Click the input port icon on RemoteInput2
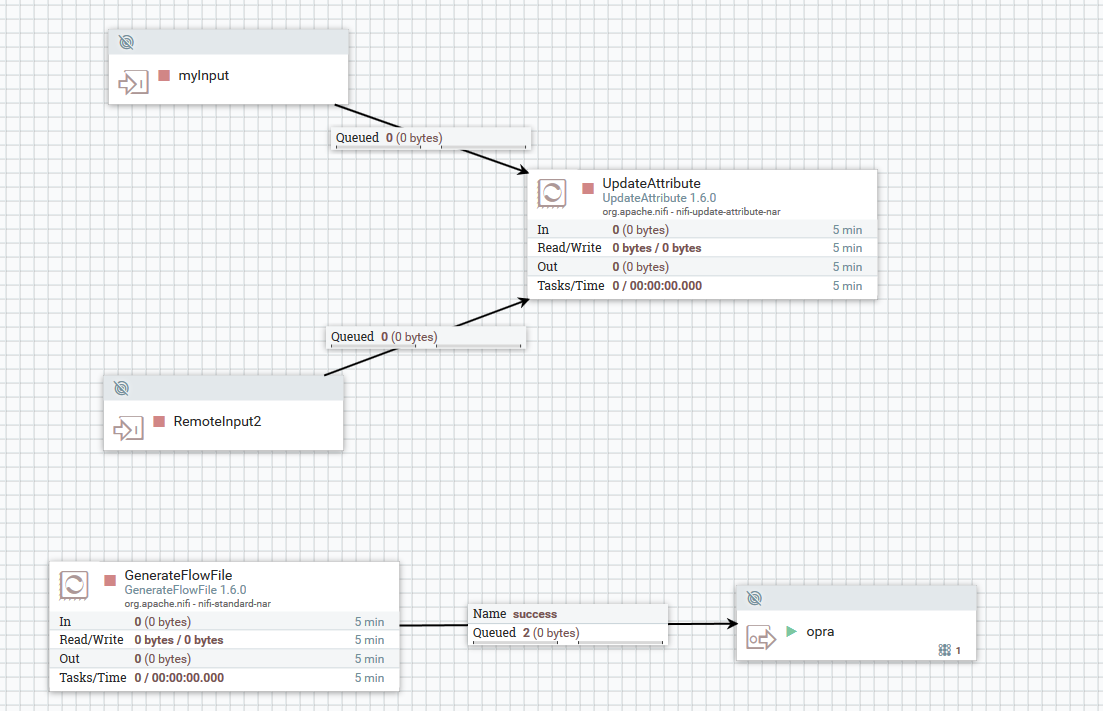The width and height of the screenshot is (1103, 711). point(127,428)
